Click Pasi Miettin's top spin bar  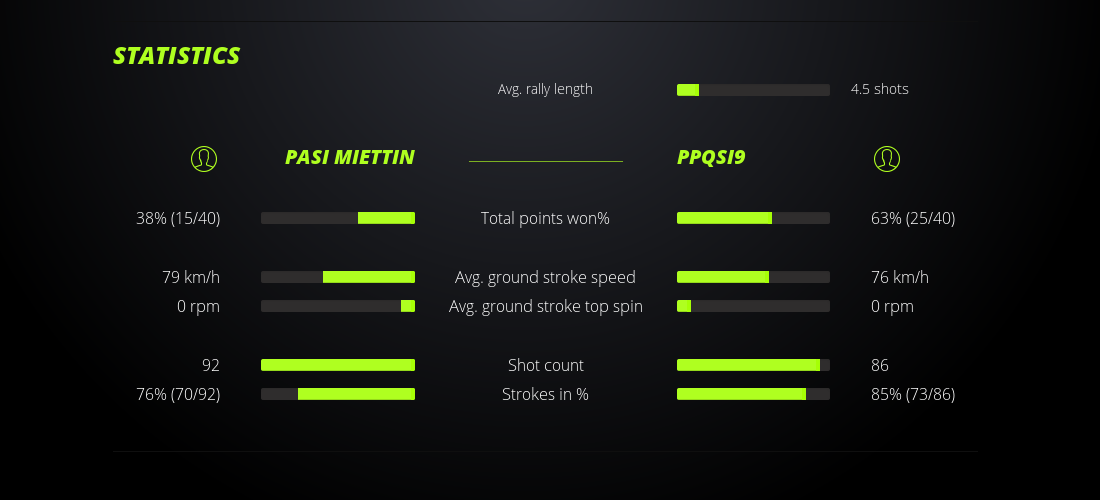click(338, 306)
